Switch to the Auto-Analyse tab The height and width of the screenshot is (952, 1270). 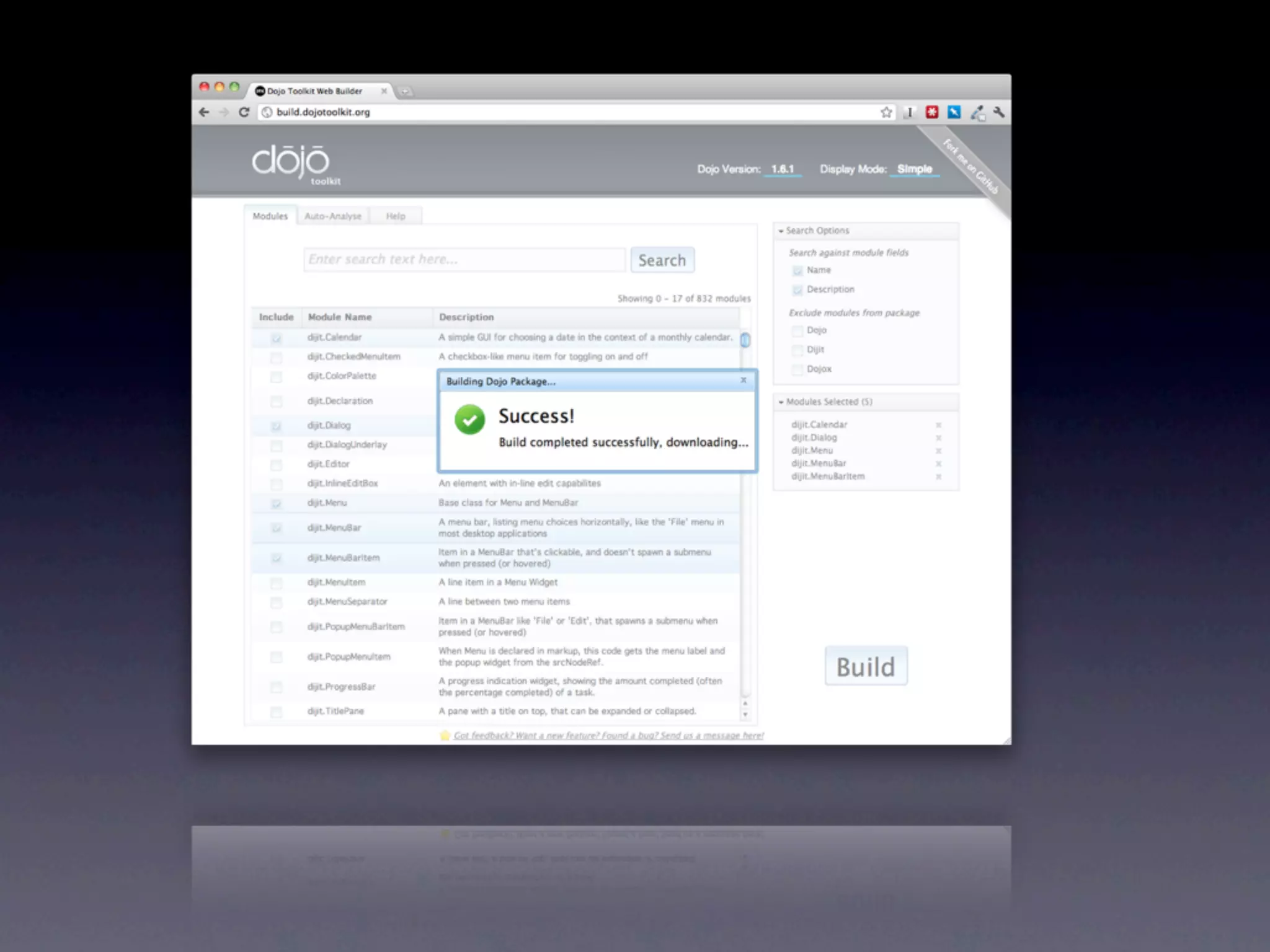tap(332, 216)
